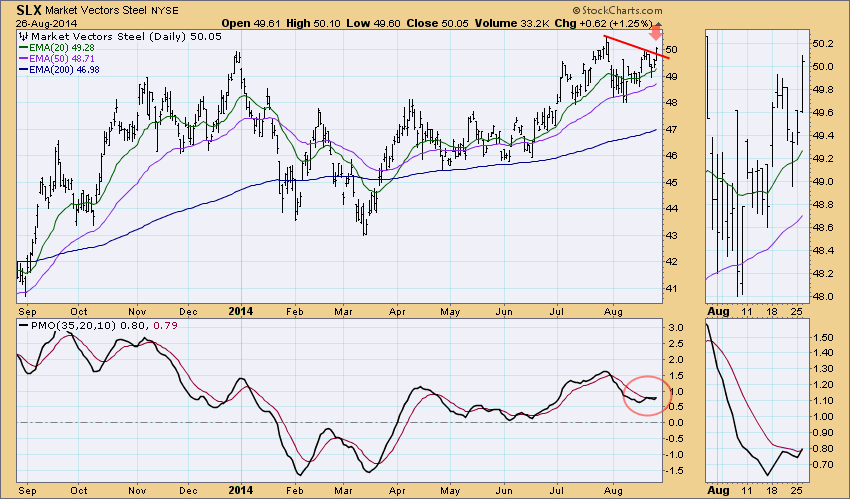Click 2014 on the price chart date axis
The height and width of the screenshot is (499, 850).
click(x=240, y=312)
